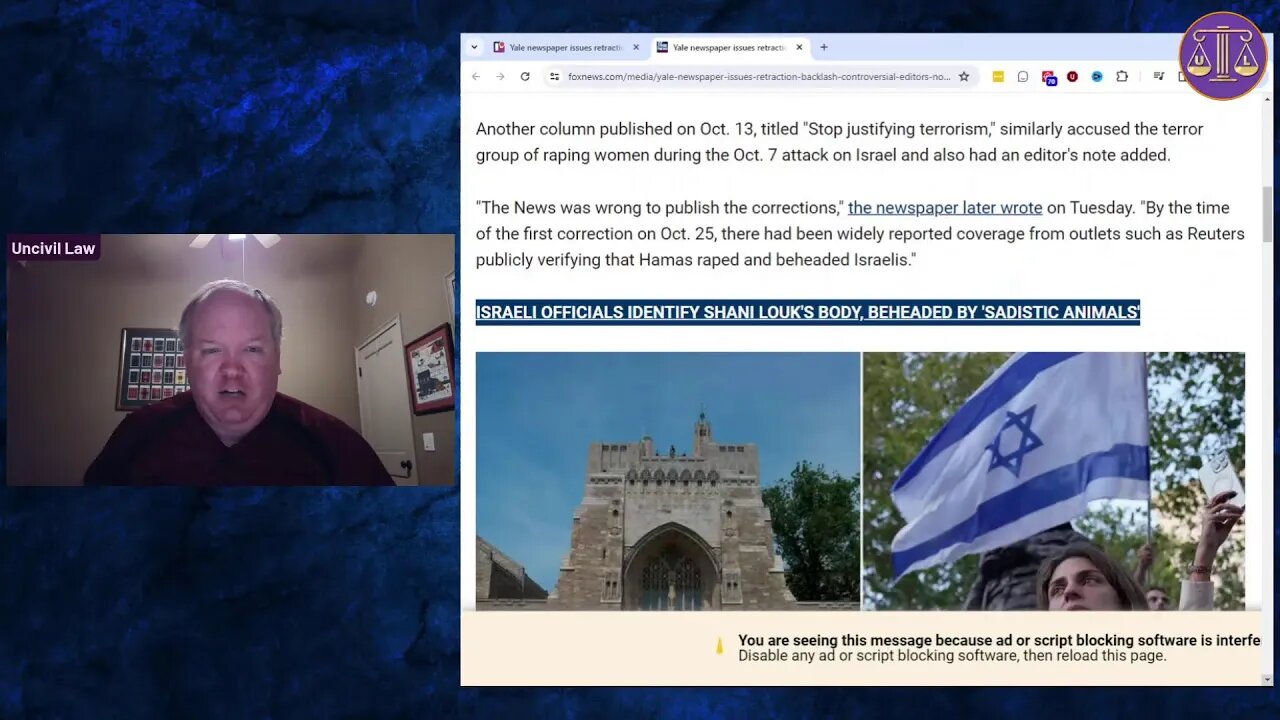Open the blue circular extension icon

(1097, 76)
